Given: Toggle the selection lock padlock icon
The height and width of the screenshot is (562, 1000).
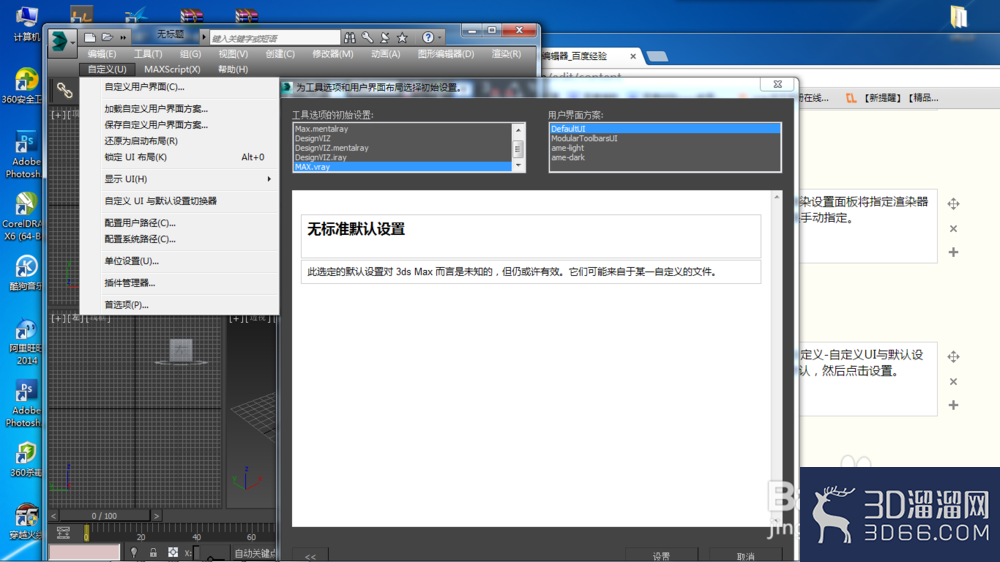Looking at the screenshot, I should click(153, 552).
